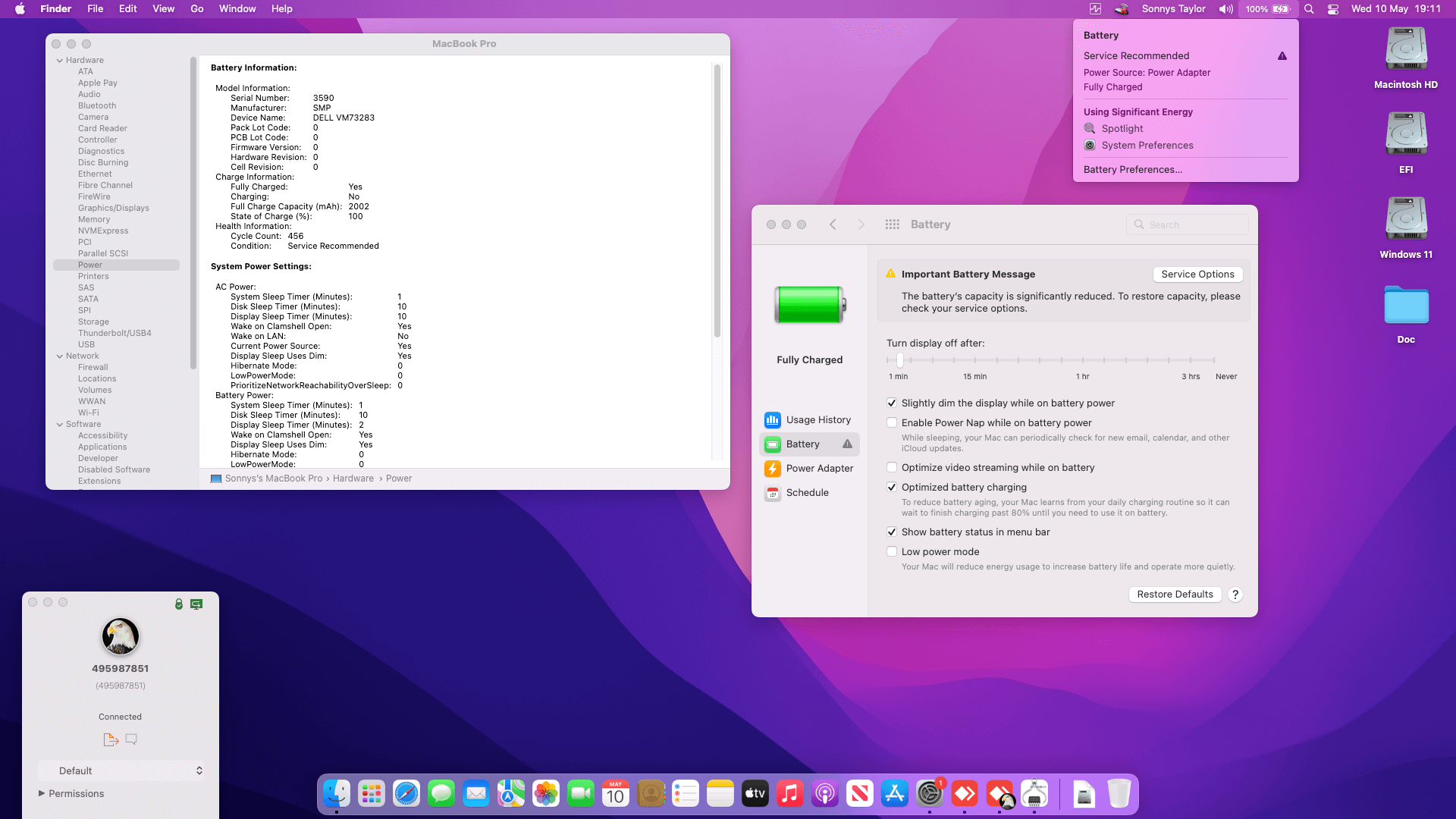Open Finder from the Dock
The image size is (1456, 819).
coord(337,794)
